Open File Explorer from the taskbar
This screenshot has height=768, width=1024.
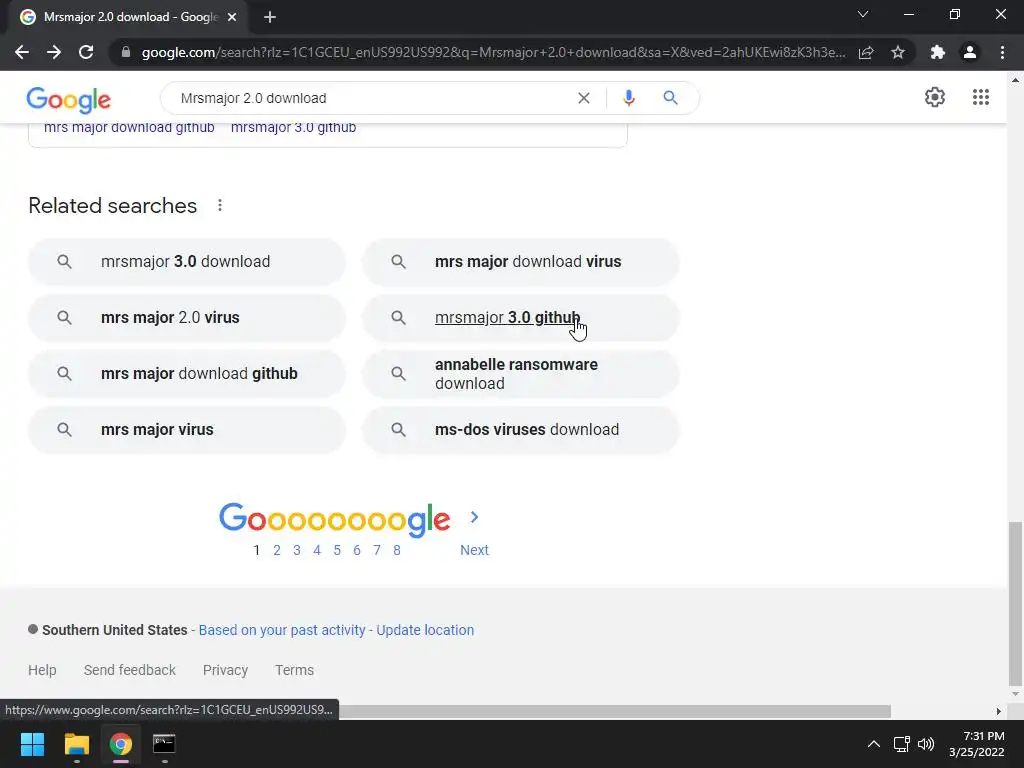tap(76, 744)
